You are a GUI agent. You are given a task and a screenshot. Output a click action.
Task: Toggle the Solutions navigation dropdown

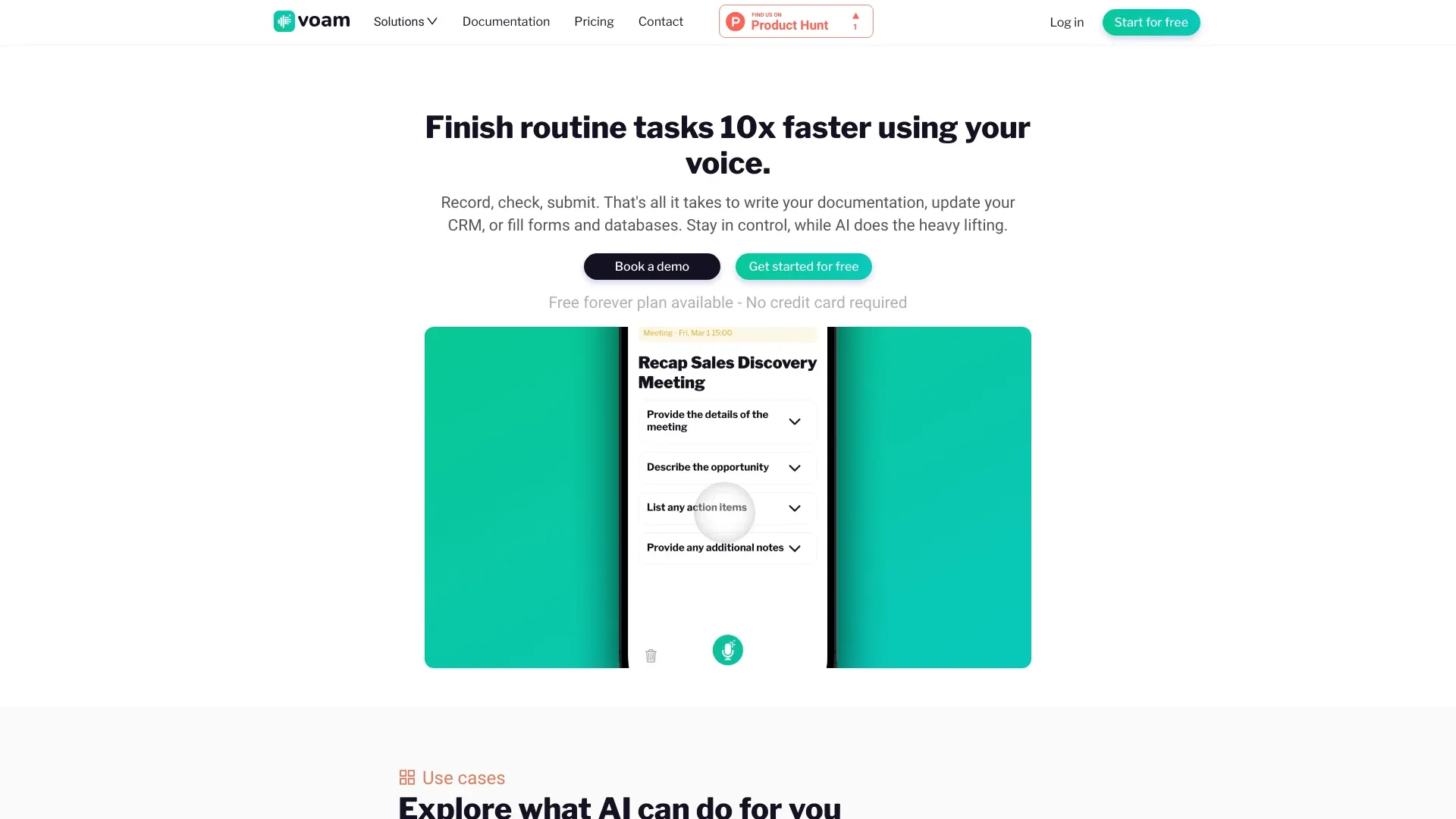tap(406, 22)
